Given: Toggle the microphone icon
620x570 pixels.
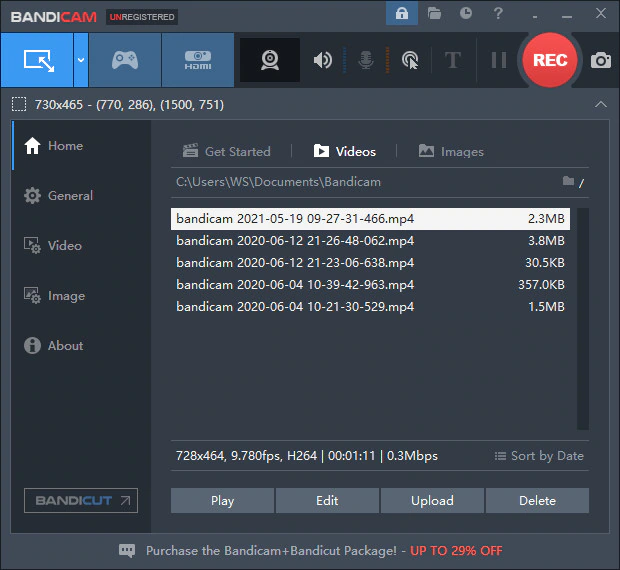Looking at the screenshot, I should point(366,60).
